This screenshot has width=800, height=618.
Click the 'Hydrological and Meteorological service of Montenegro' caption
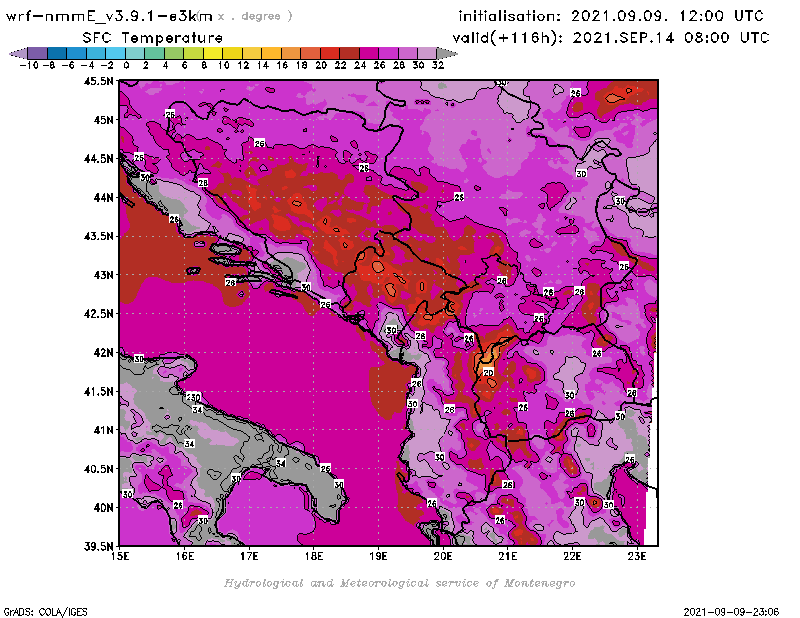[x=399, y=583]
